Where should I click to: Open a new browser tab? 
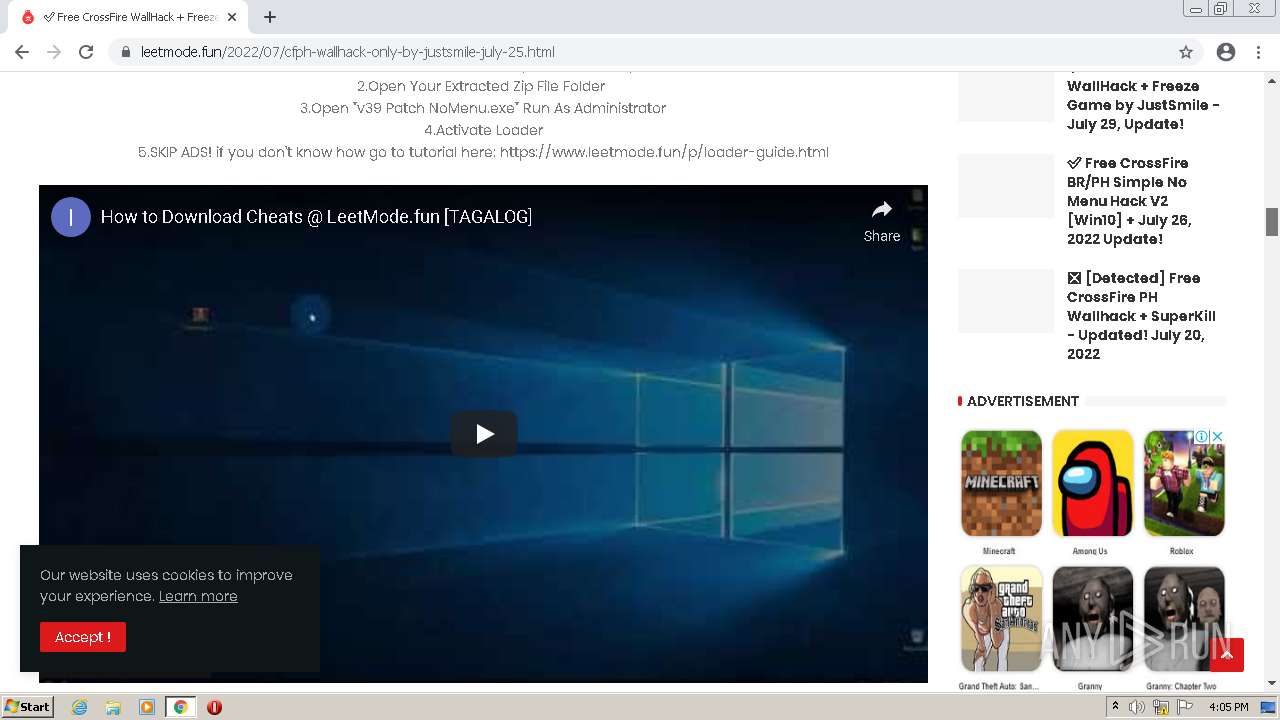(x=270, y=17)
